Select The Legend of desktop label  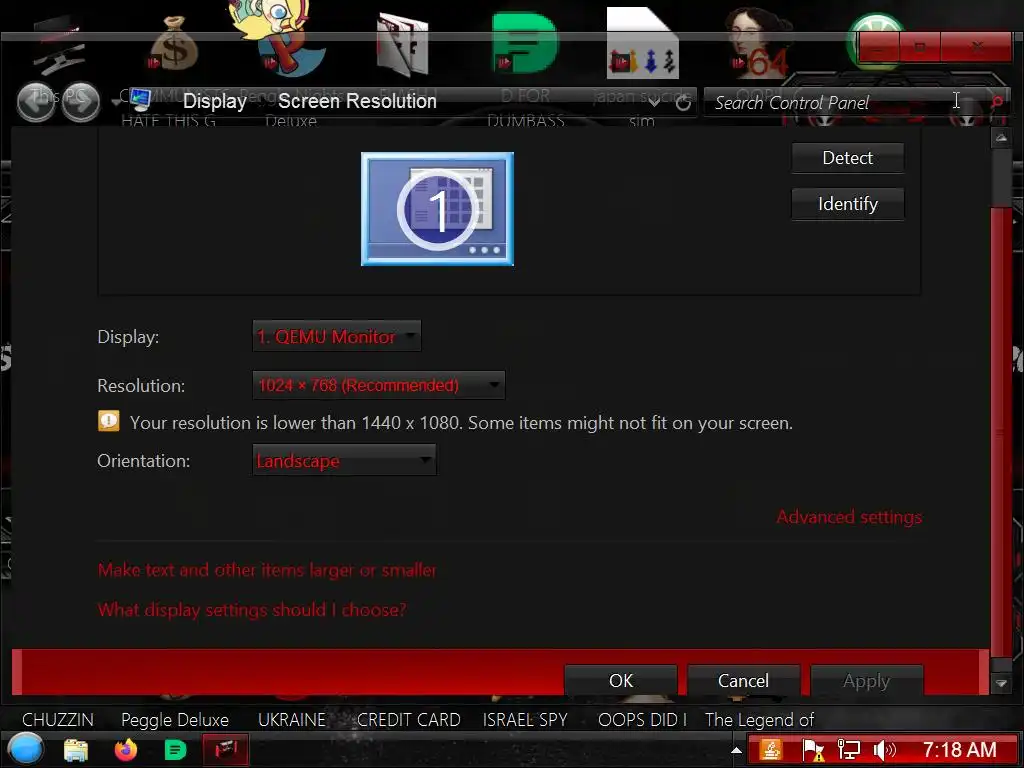click(760, 720)
